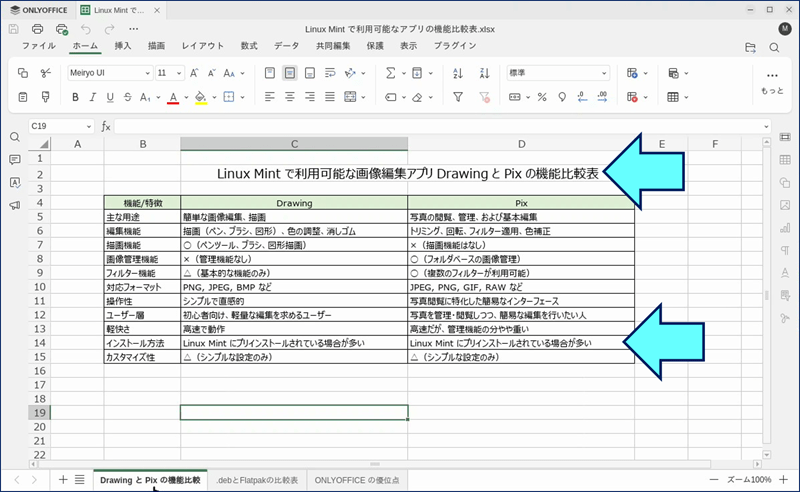Image resolution: width=800 pixels, height=492 pixels.
Task: Open file location folder icon
Action: pyautogui.click(x=750, y=47)
